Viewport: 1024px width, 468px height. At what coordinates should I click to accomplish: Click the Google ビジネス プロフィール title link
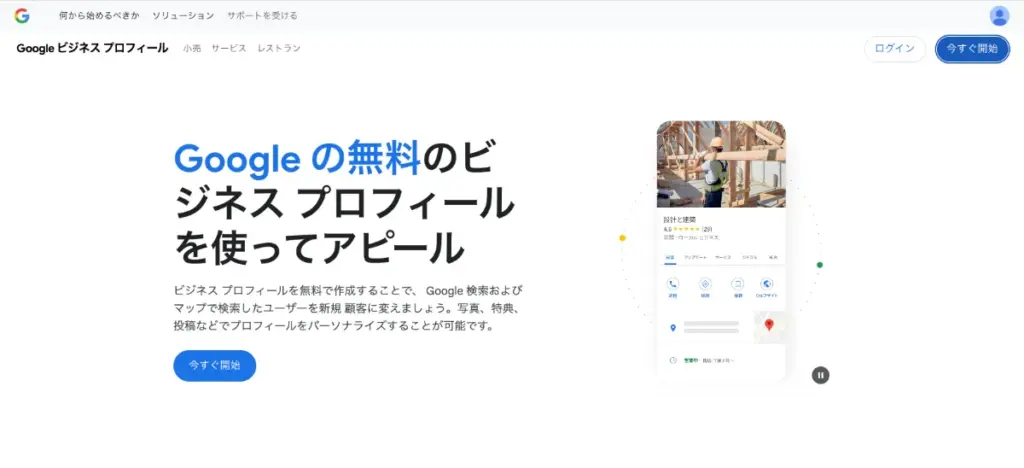click(x=92, y=48)
